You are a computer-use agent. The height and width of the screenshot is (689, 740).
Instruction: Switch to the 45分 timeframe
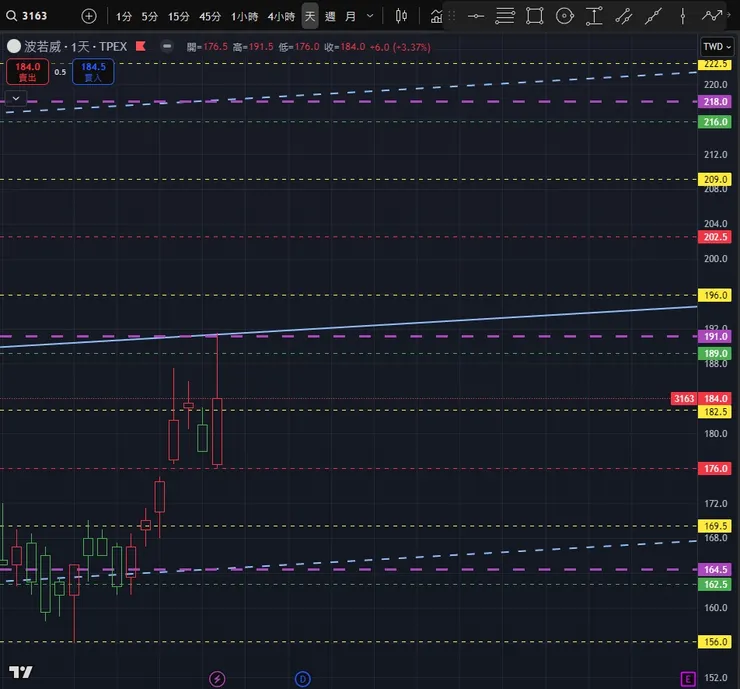coord(210,17)
